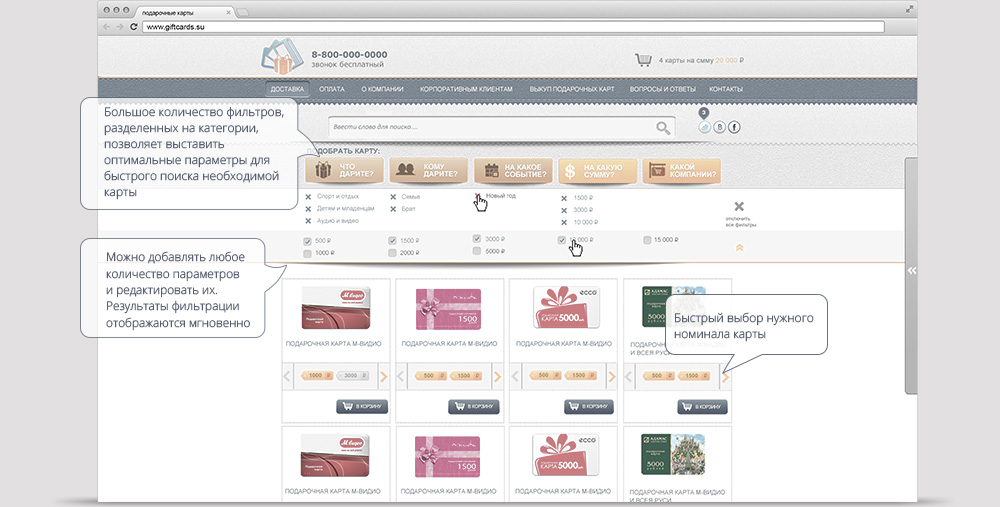Image resolution: width=1000 pixels, height=507 pixels.
Task: Open the На какую сумму? filter
Action: coord(597,170)
